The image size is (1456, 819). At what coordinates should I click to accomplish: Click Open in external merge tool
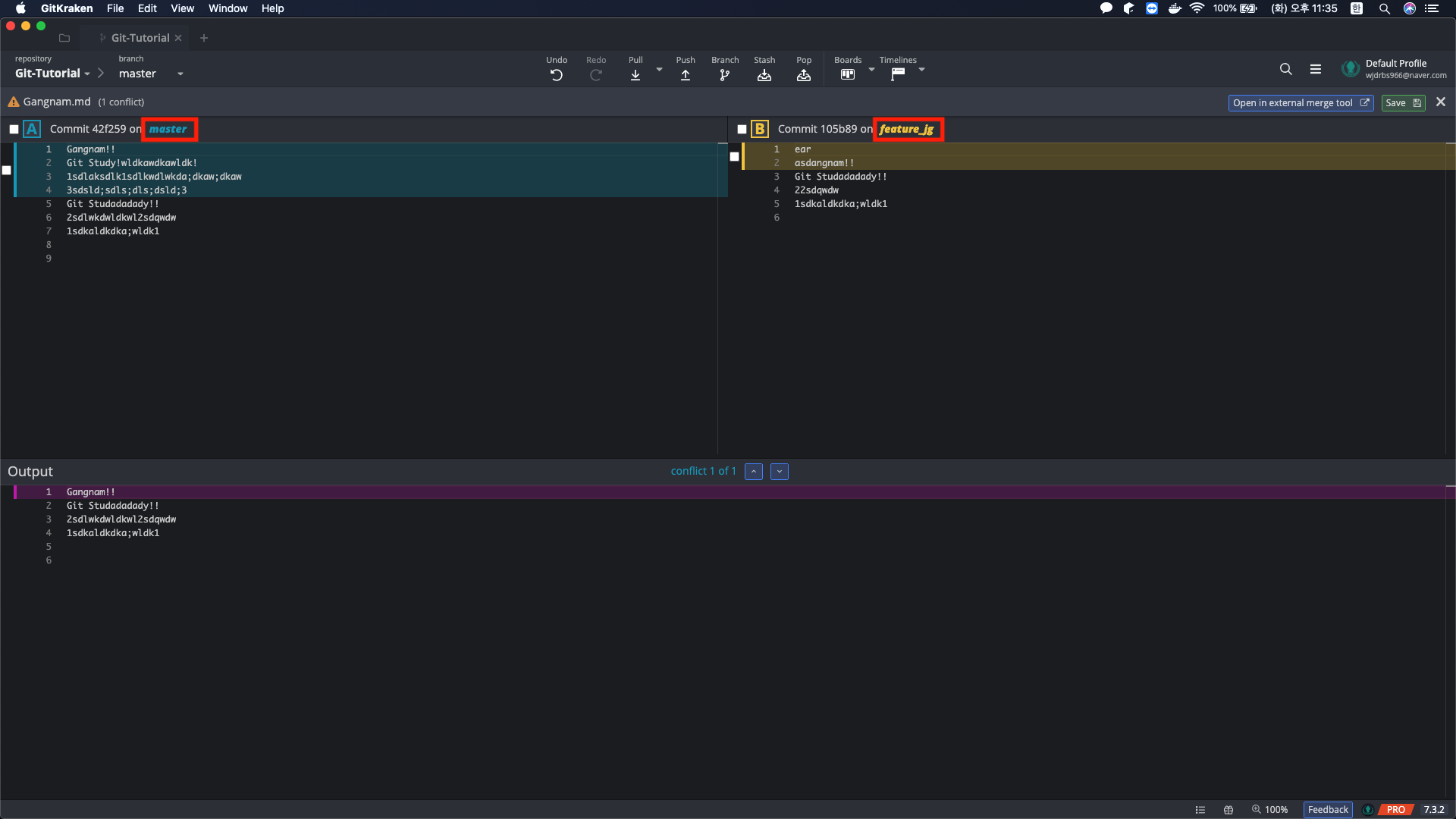(1300, 103)
